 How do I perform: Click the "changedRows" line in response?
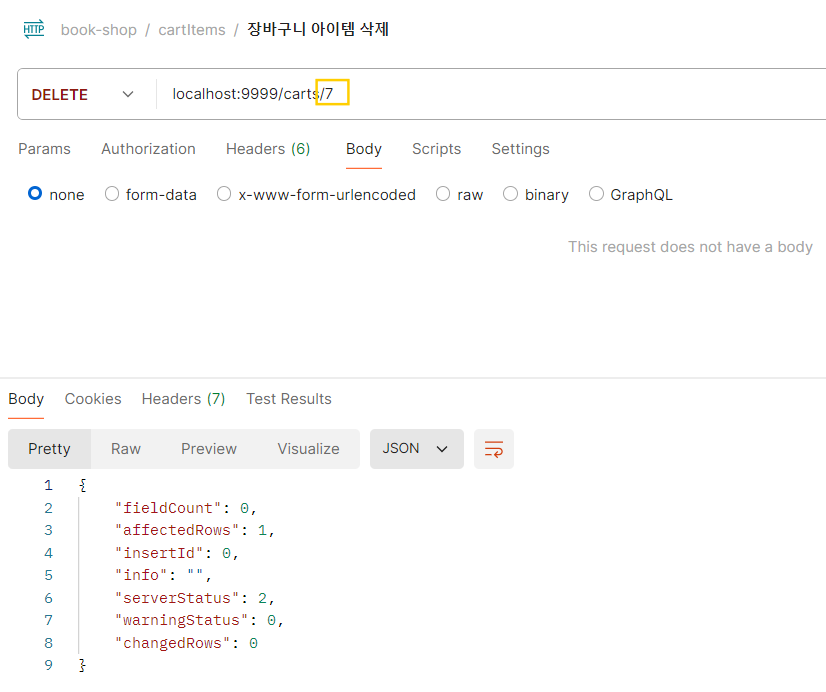[186, 644]
